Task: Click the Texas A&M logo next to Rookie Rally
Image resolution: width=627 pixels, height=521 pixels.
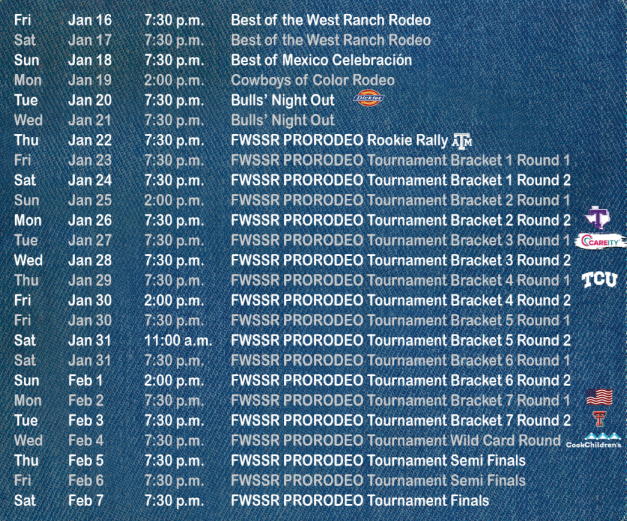Action: (x=462, y=141)
